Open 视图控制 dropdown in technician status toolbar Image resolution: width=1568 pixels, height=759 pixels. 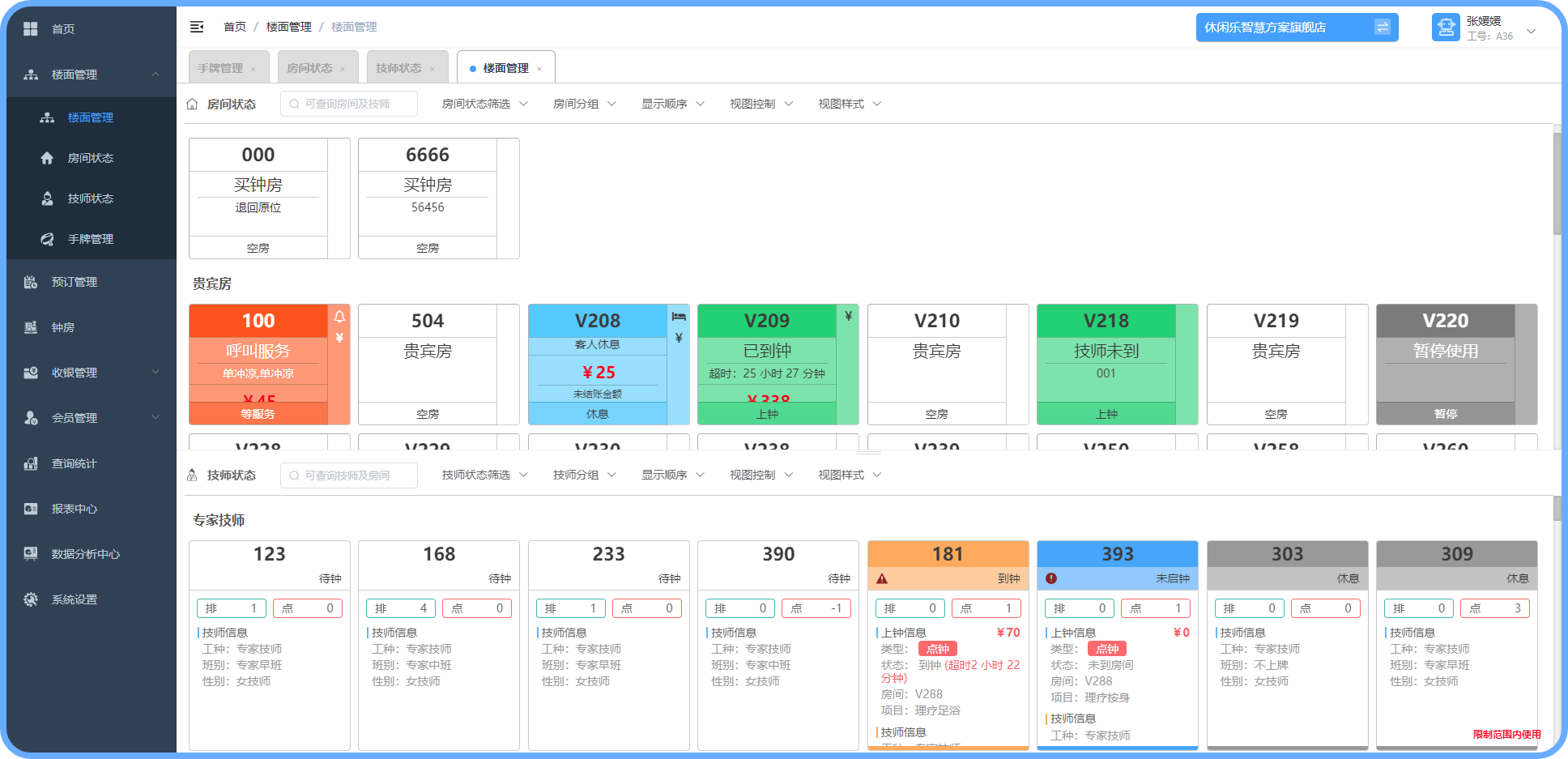pyautogui.click(x=761, y=475)
